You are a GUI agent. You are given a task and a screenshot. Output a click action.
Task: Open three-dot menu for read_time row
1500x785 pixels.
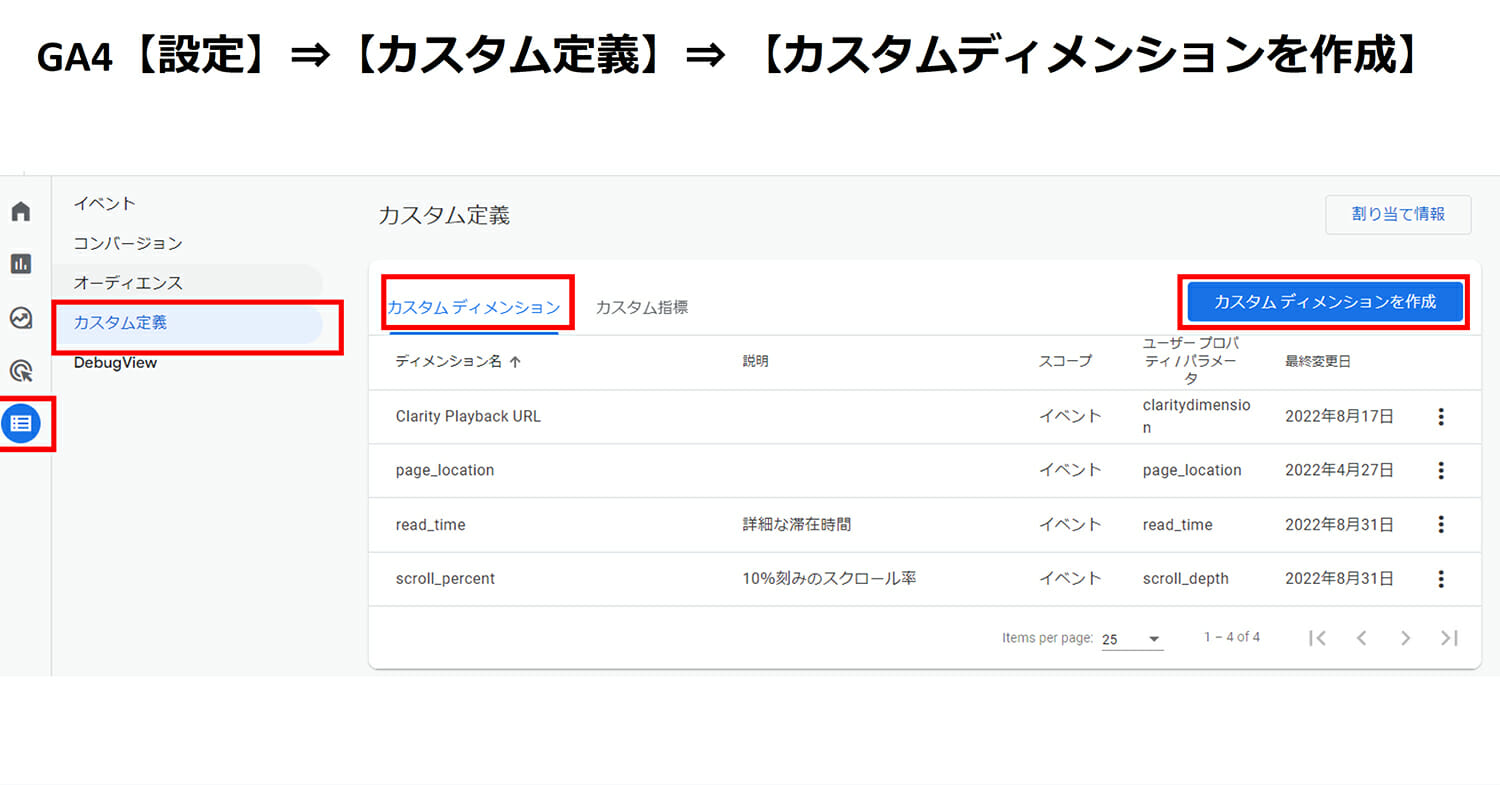click(x=1440, y=524)
